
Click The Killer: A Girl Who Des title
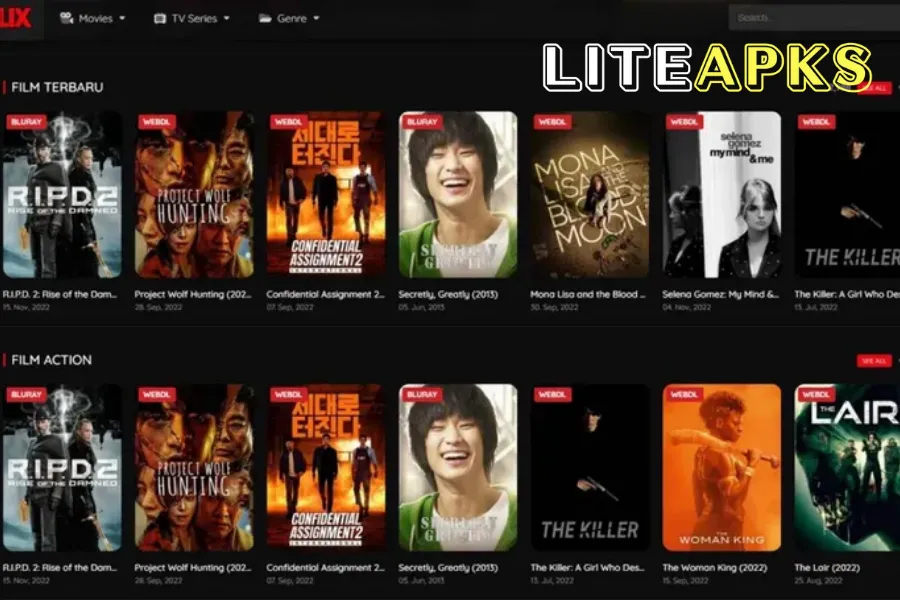point(588,568)
